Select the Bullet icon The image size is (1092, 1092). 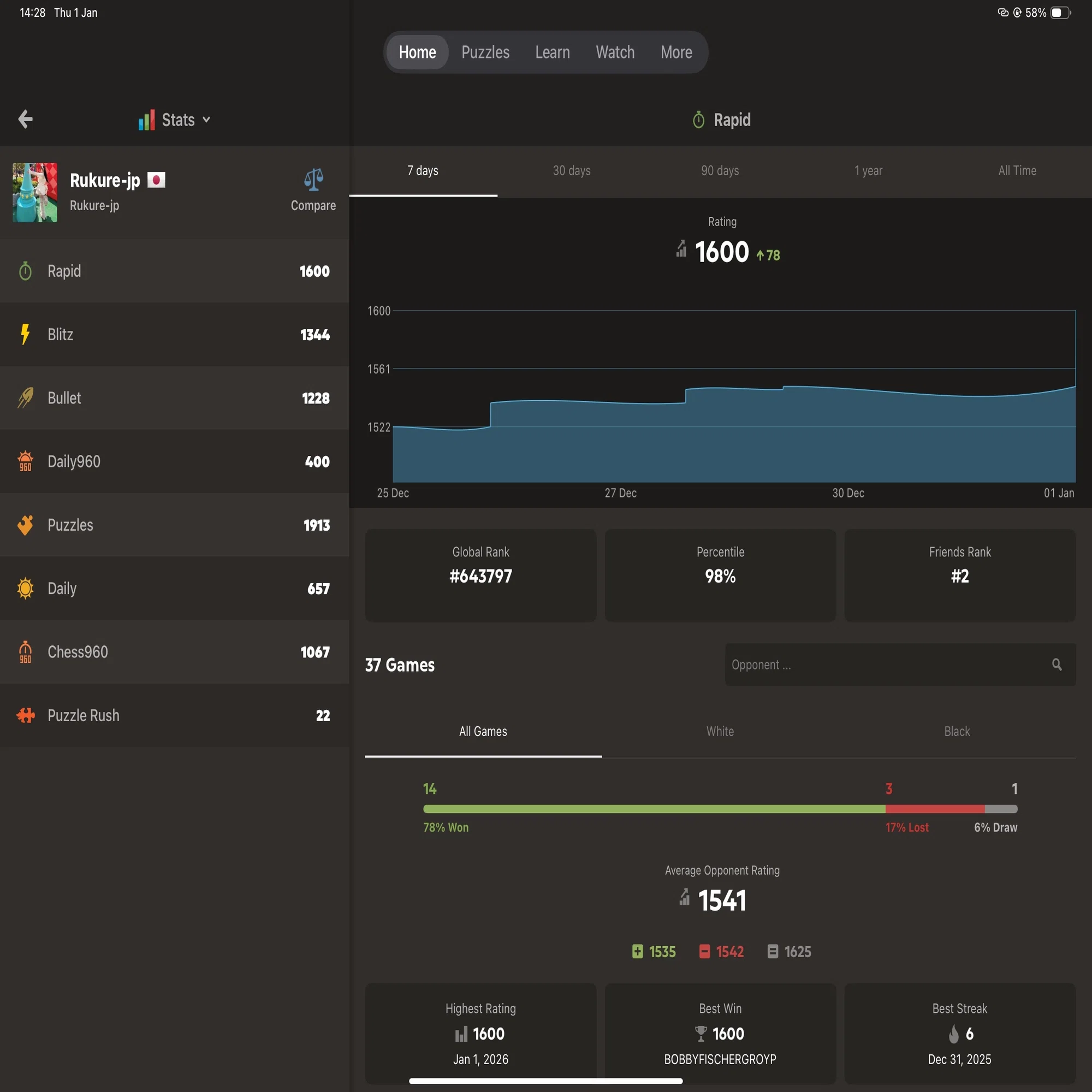click(x=26, y=398)
